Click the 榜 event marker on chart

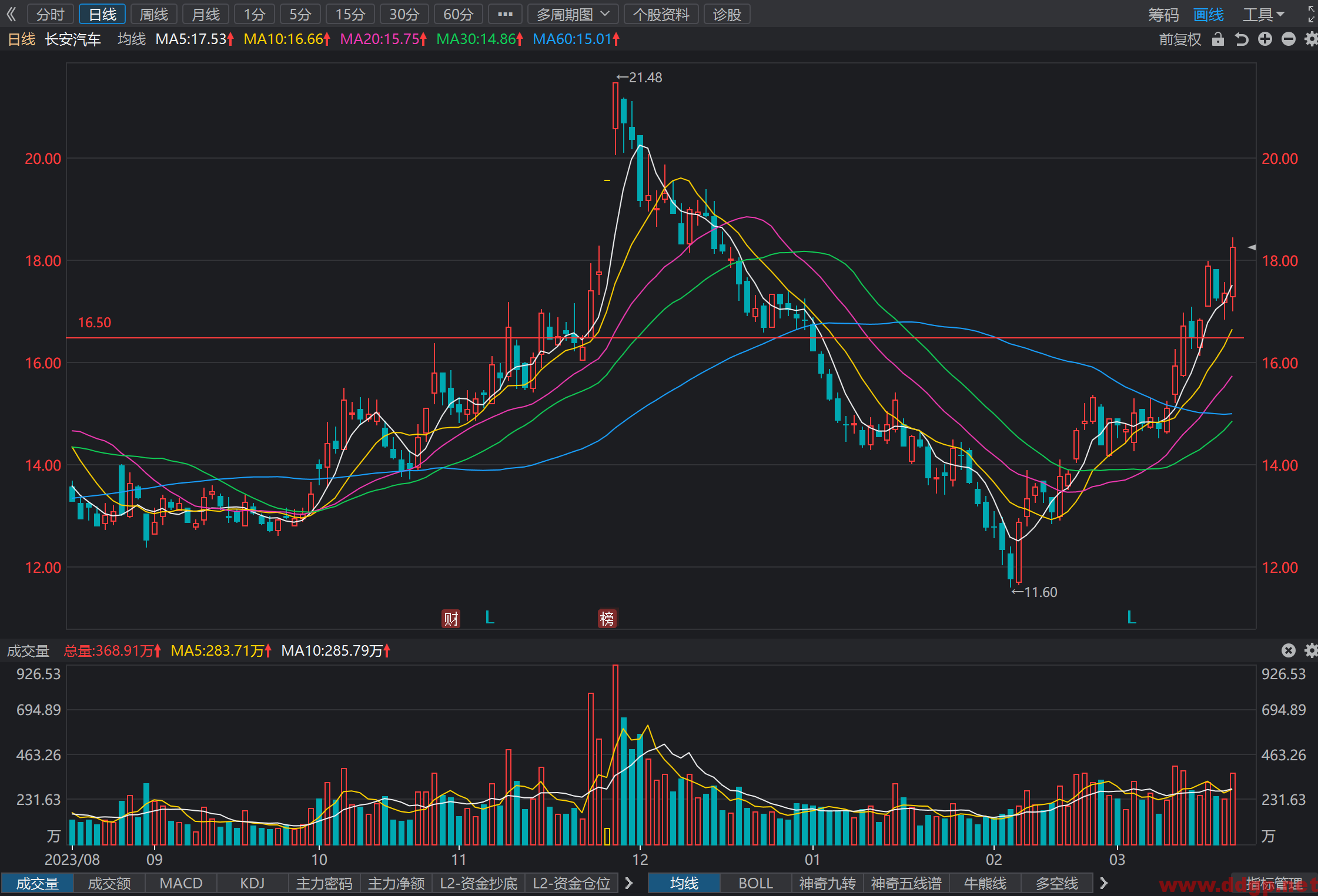[x=607, y=618]
